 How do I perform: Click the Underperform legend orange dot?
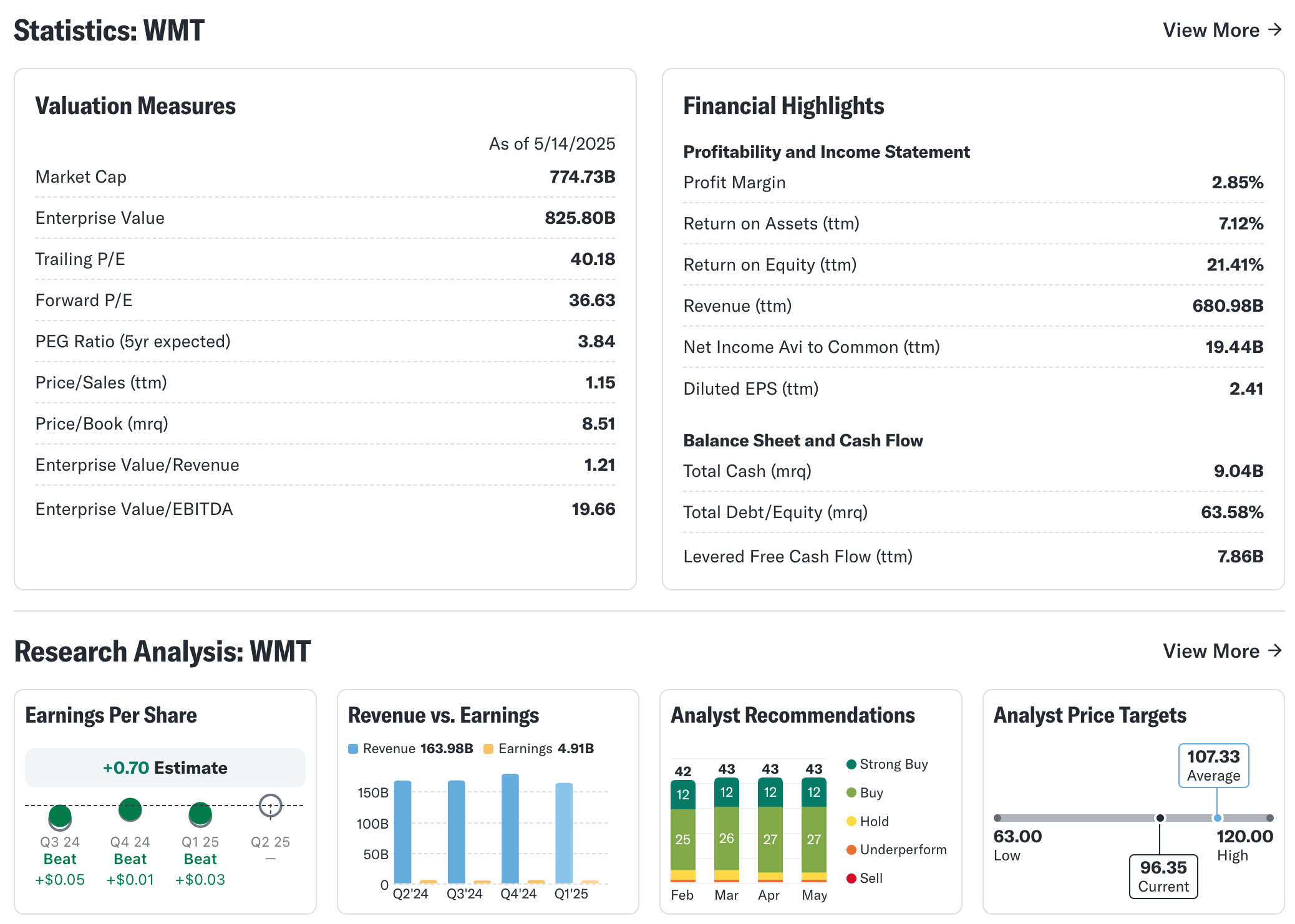click(x=851, y=850)
